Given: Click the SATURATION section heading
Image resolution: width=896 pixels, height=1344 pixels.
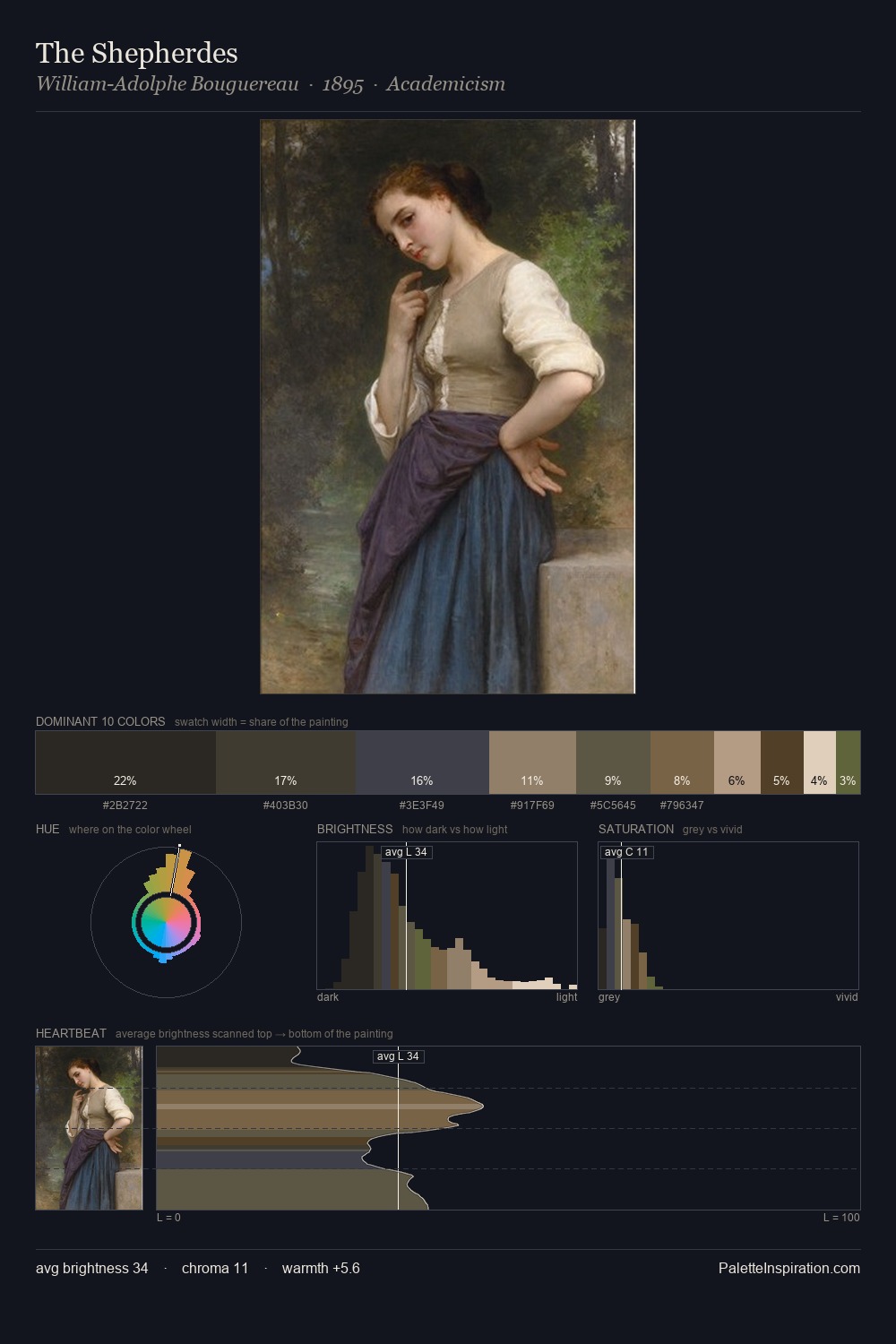Looking at the screenshot, I should coord(636,829).
